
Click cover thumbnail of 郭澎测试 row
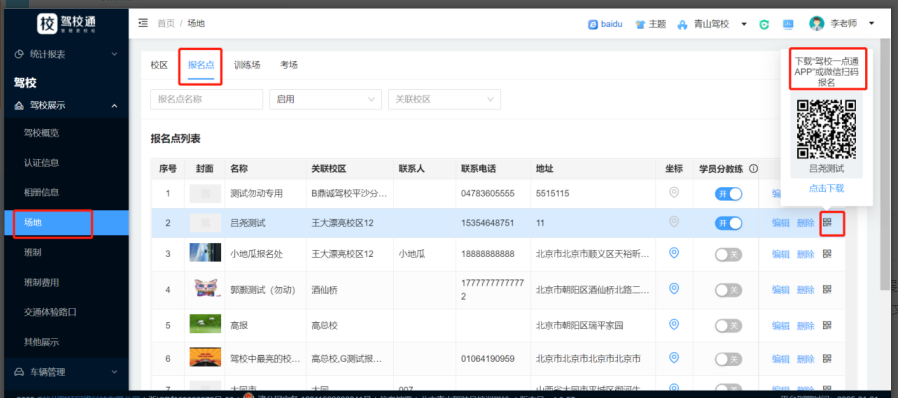(205, 289)
